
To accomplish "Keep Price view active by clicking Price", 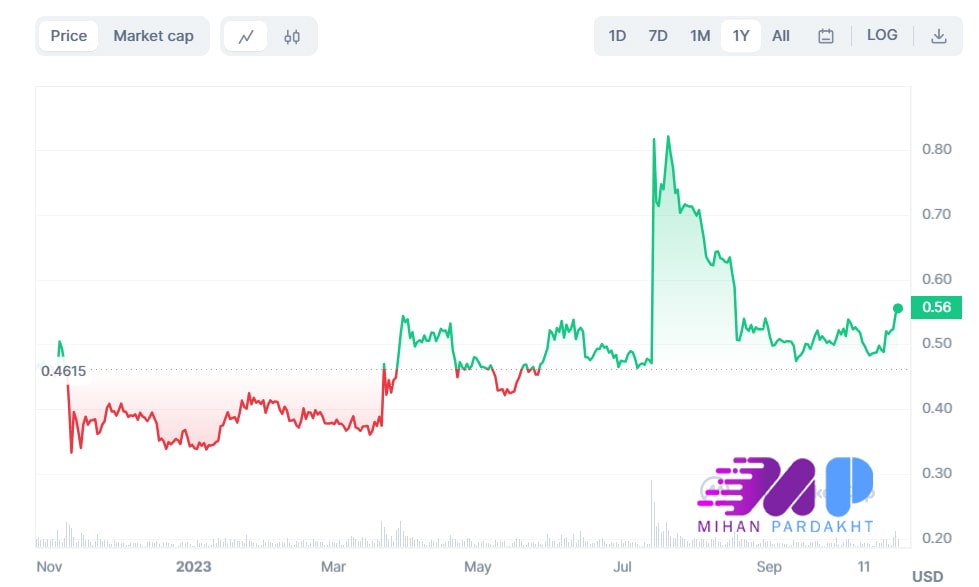I will [67, 34].
